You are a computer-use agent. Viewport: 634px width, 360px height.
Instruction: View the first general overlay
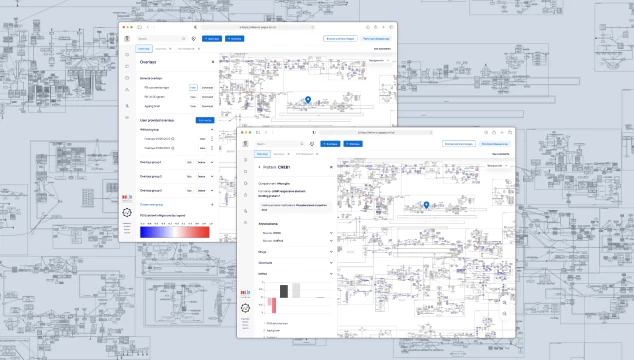pos(193,87)
